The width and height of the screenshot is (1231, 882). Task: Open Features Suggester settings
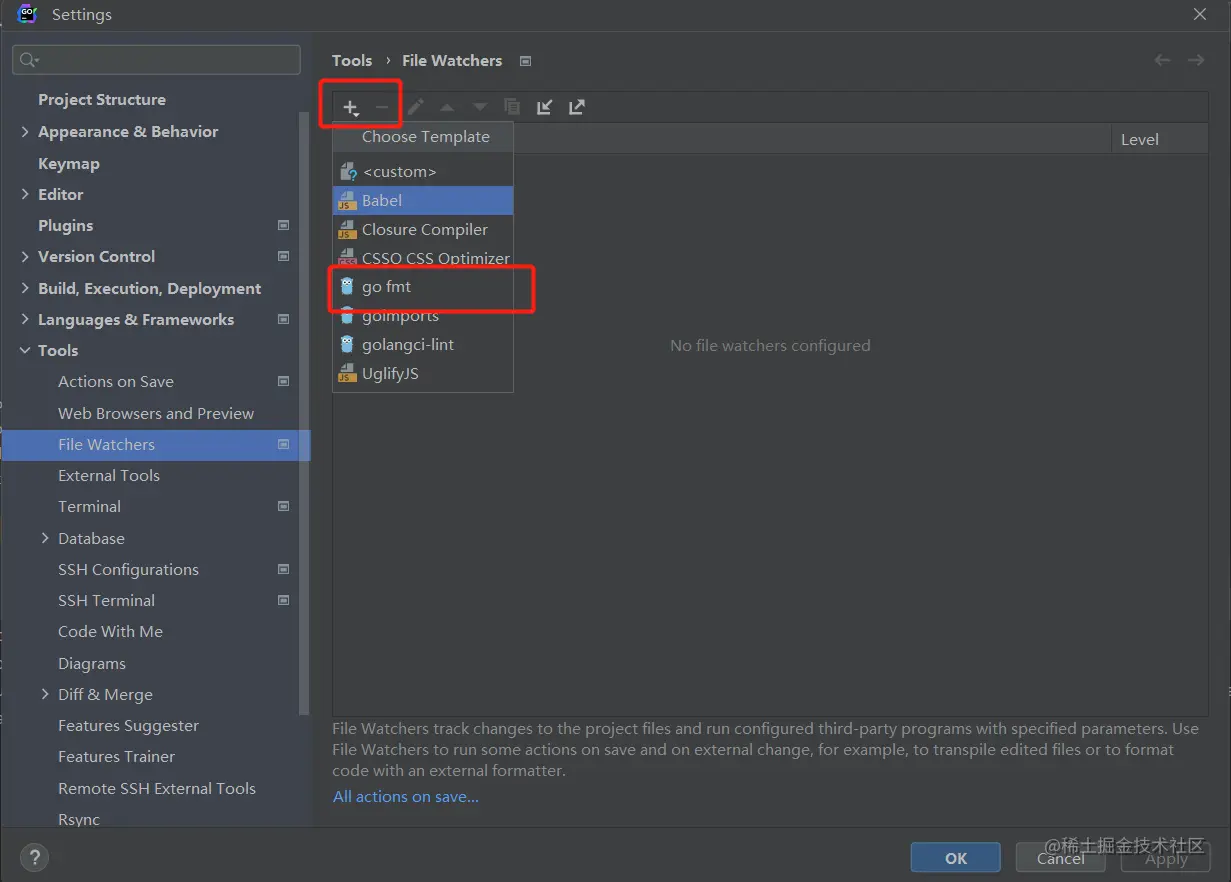coord(128,726)
